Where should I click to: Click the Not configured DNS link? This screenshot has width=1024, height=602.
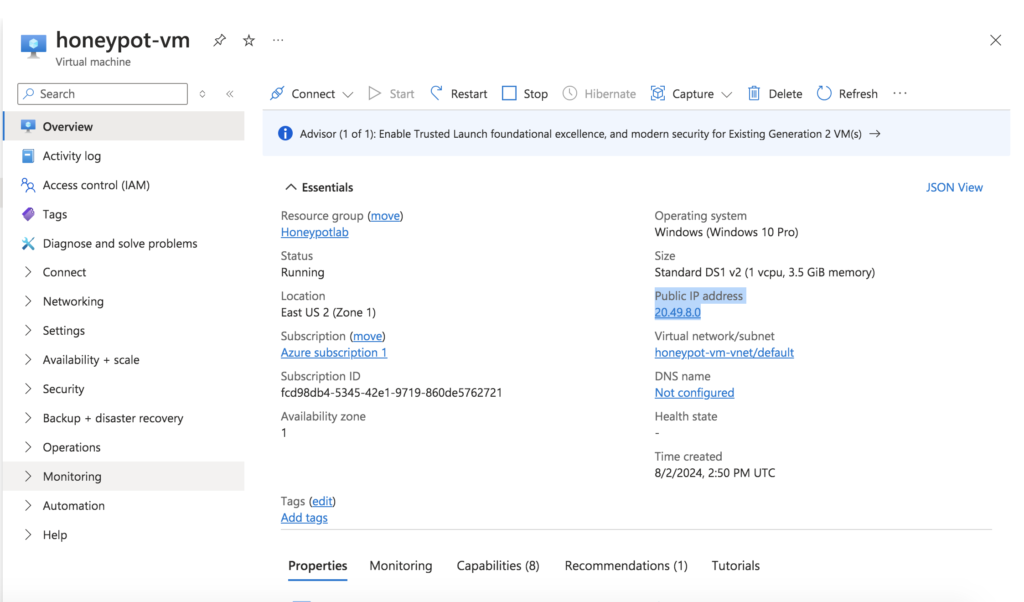tap(694, 393)
